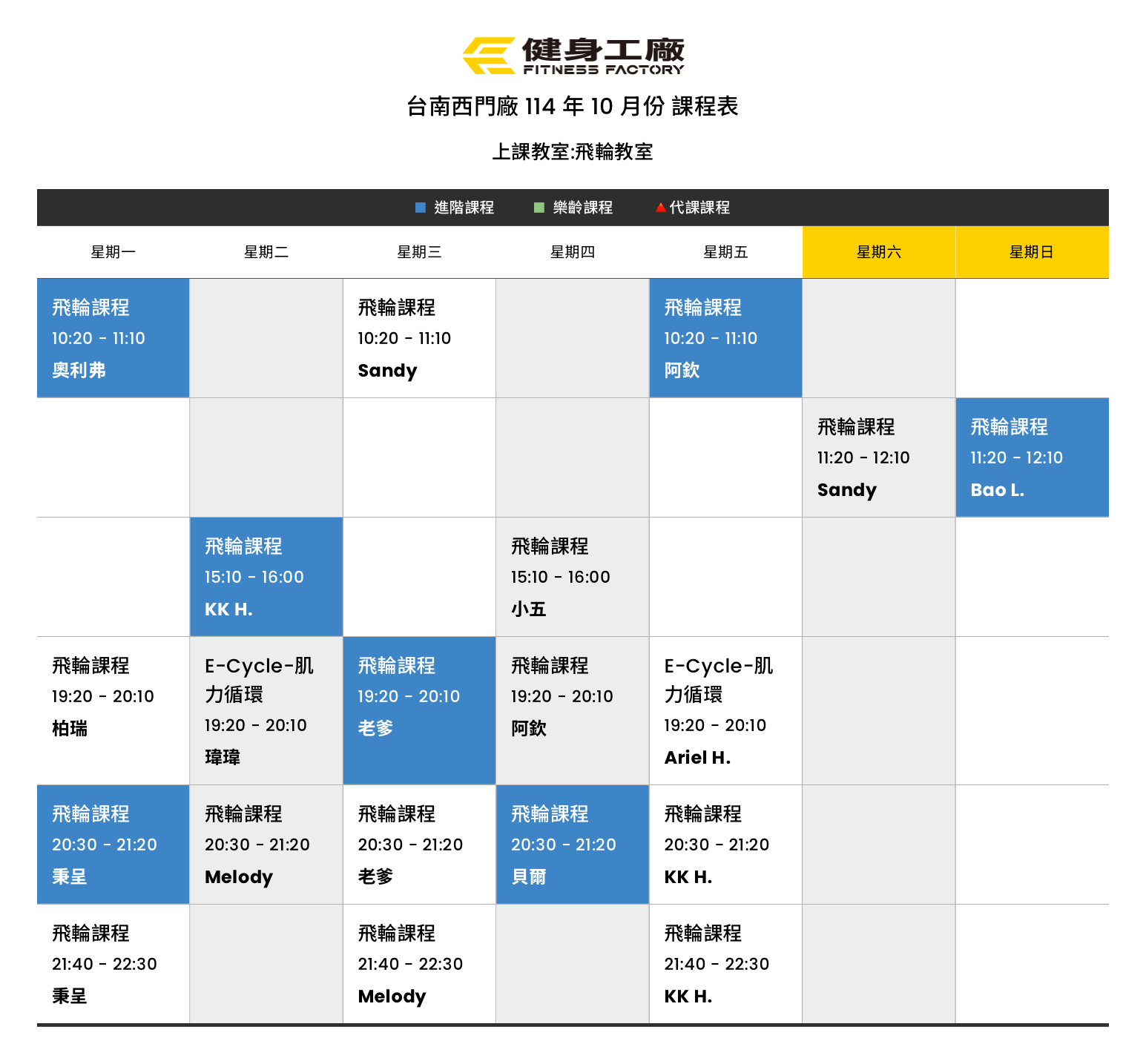Open Wednesday 10:20 class by Sandy

pyautogui.click(x=419, y=338)
